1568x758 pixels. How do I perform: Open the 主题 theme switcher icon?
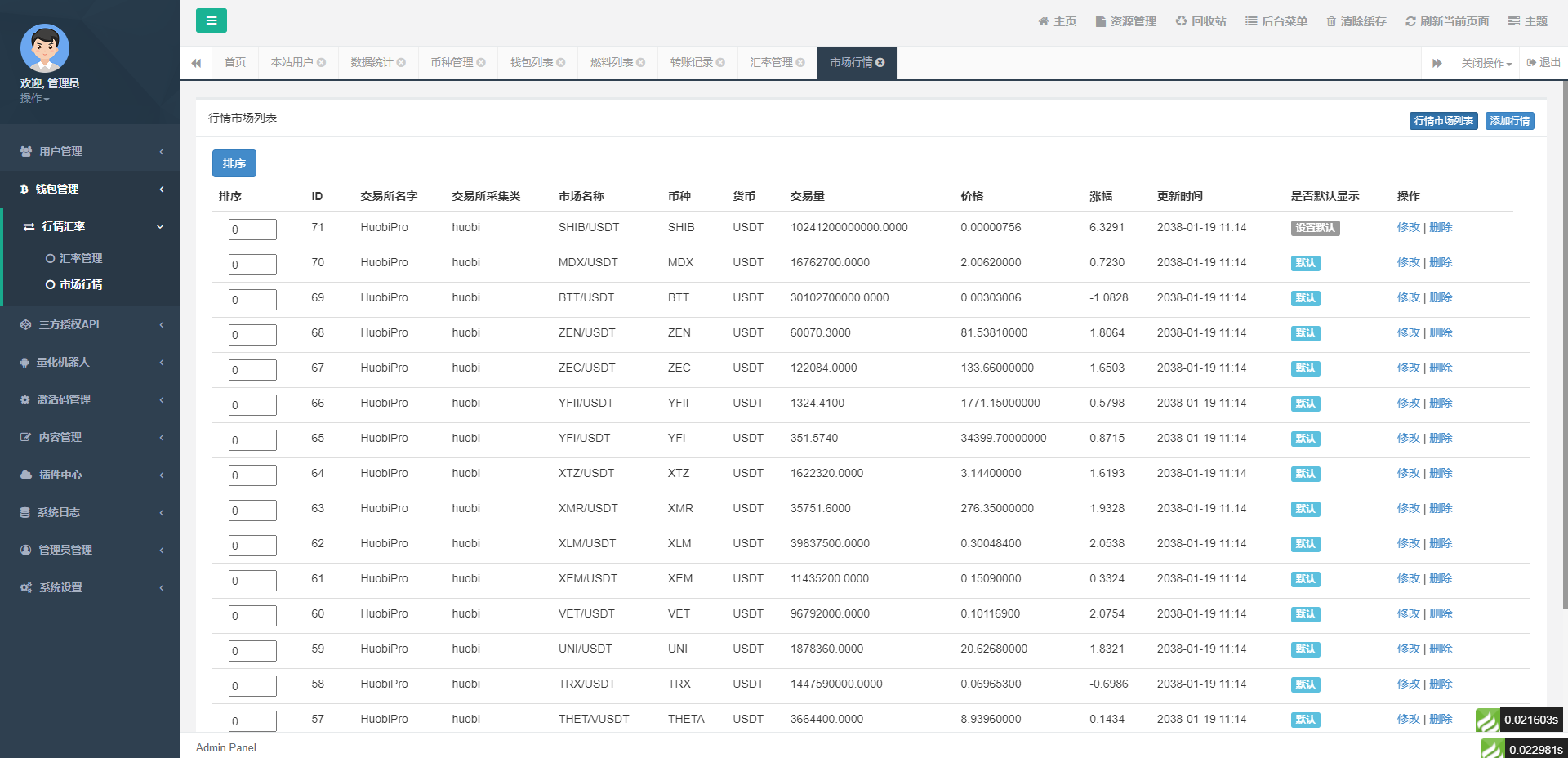tap(1513, 20)
